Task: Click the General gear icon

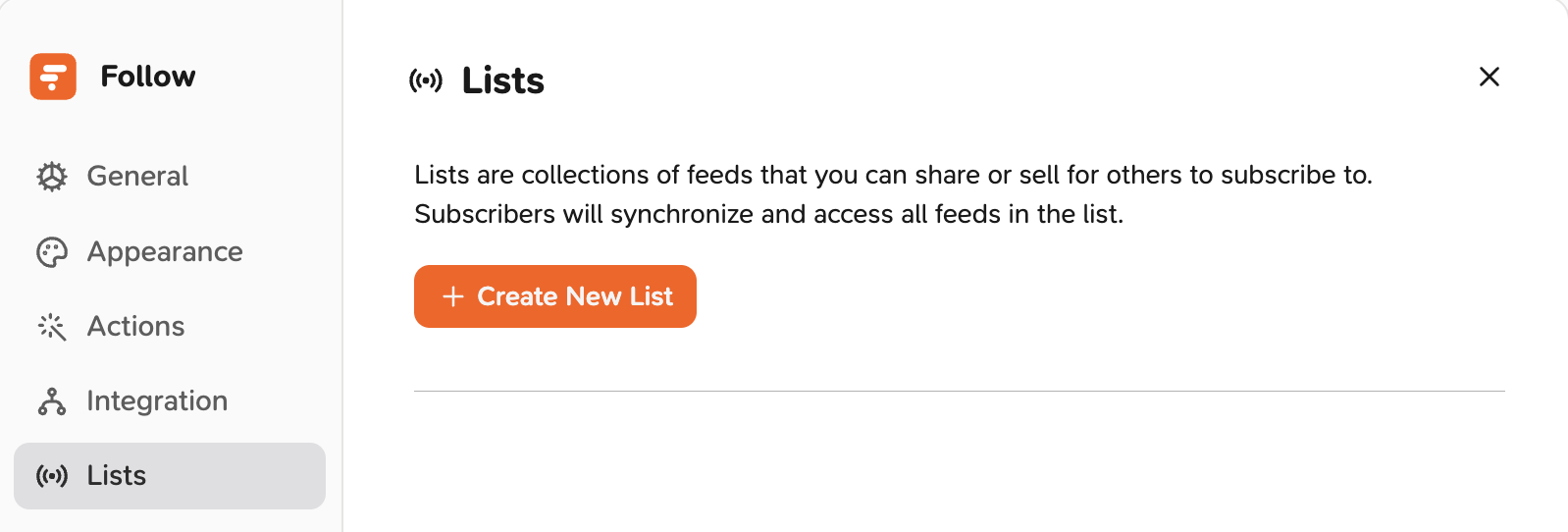Action: coord(52,177)
